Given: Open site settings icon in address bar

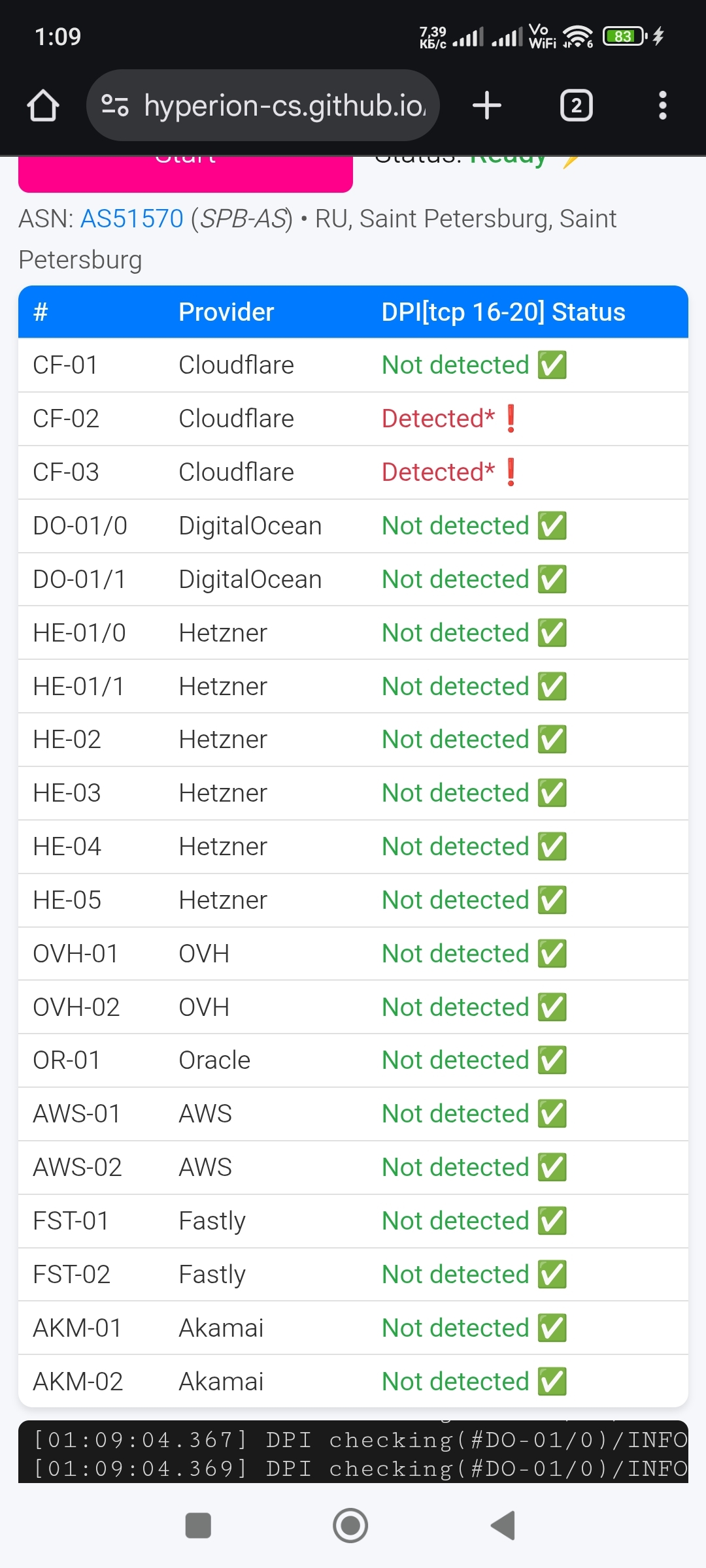Looking at the screenshot, I should (115, 105).
